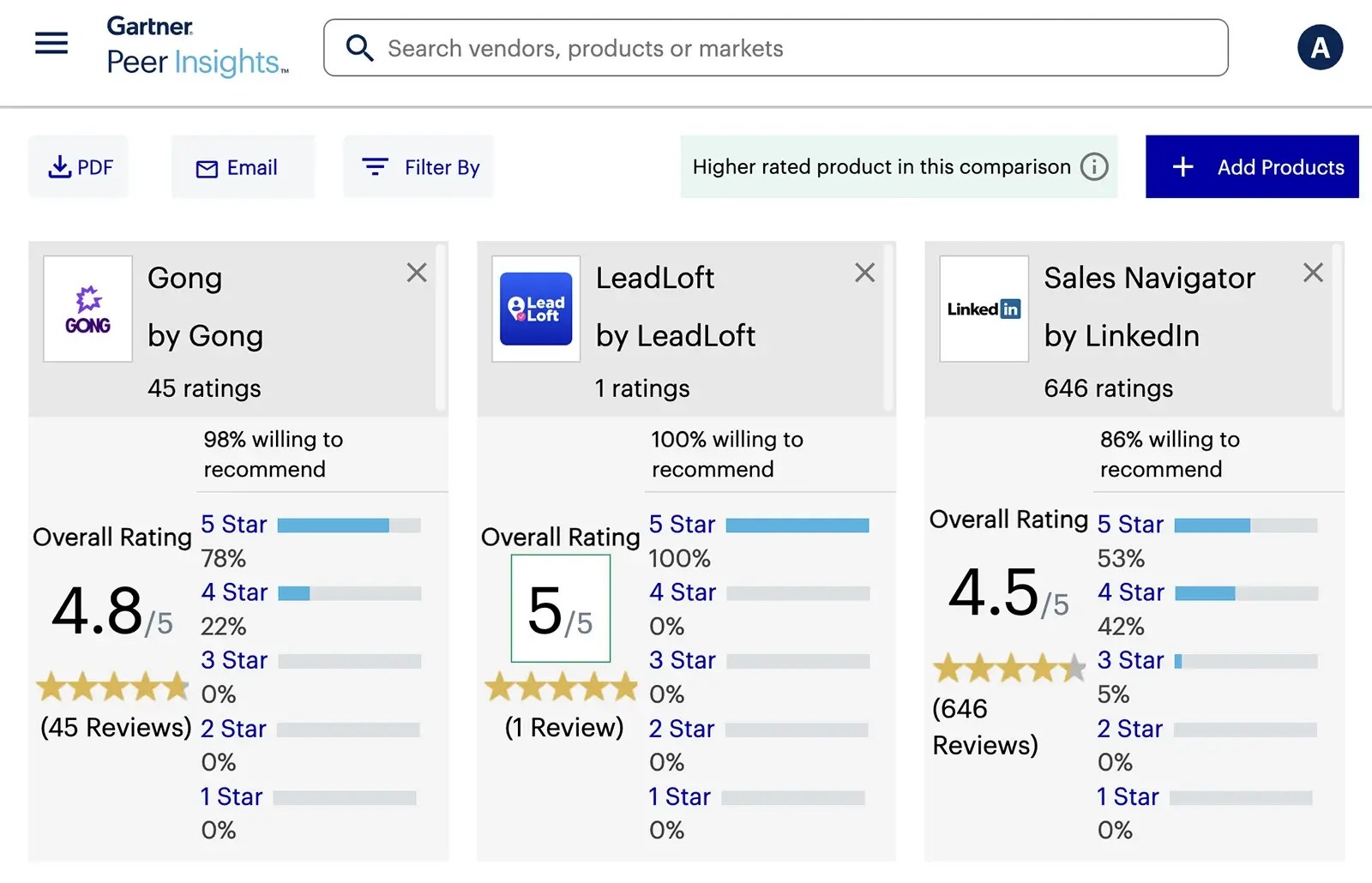
Task: Click the Gong product title
Action: [184, 278]
